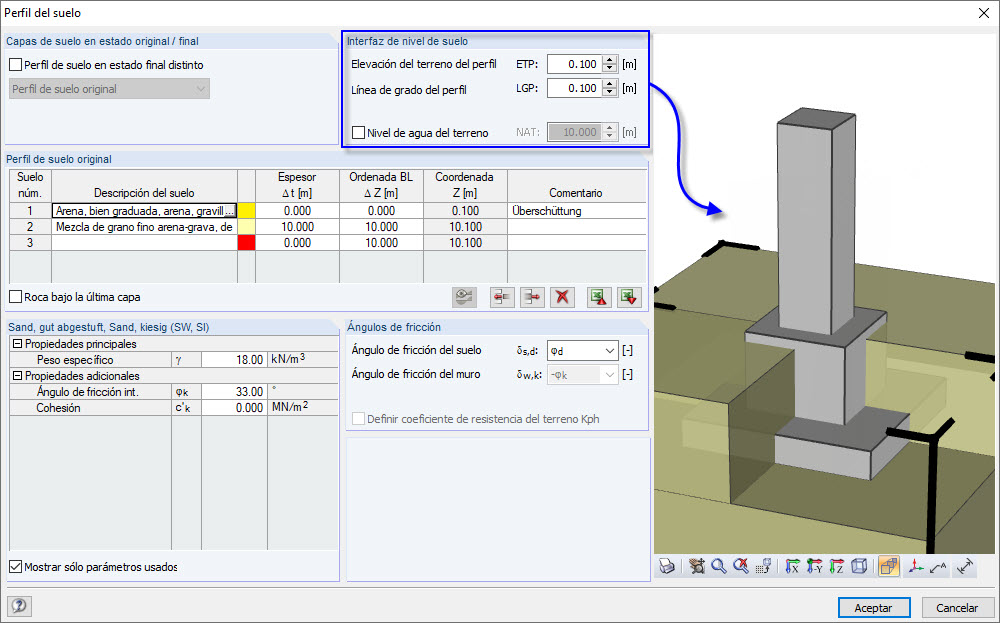Image resolution: width=1000 pixels, height=623 pixels.
Task: Check 'Roca bajo la última capa'
Action: [15, 297]
